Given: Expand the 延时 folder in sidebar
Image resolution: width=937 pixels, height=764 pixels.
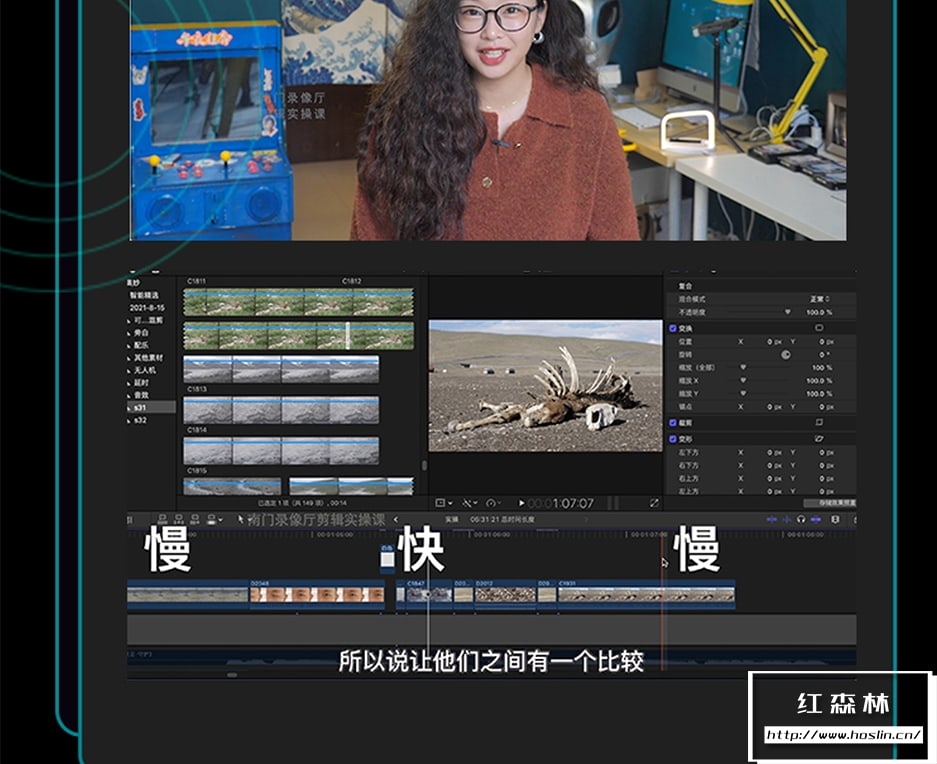Looking at the screenshot, I should coord(128,383).
